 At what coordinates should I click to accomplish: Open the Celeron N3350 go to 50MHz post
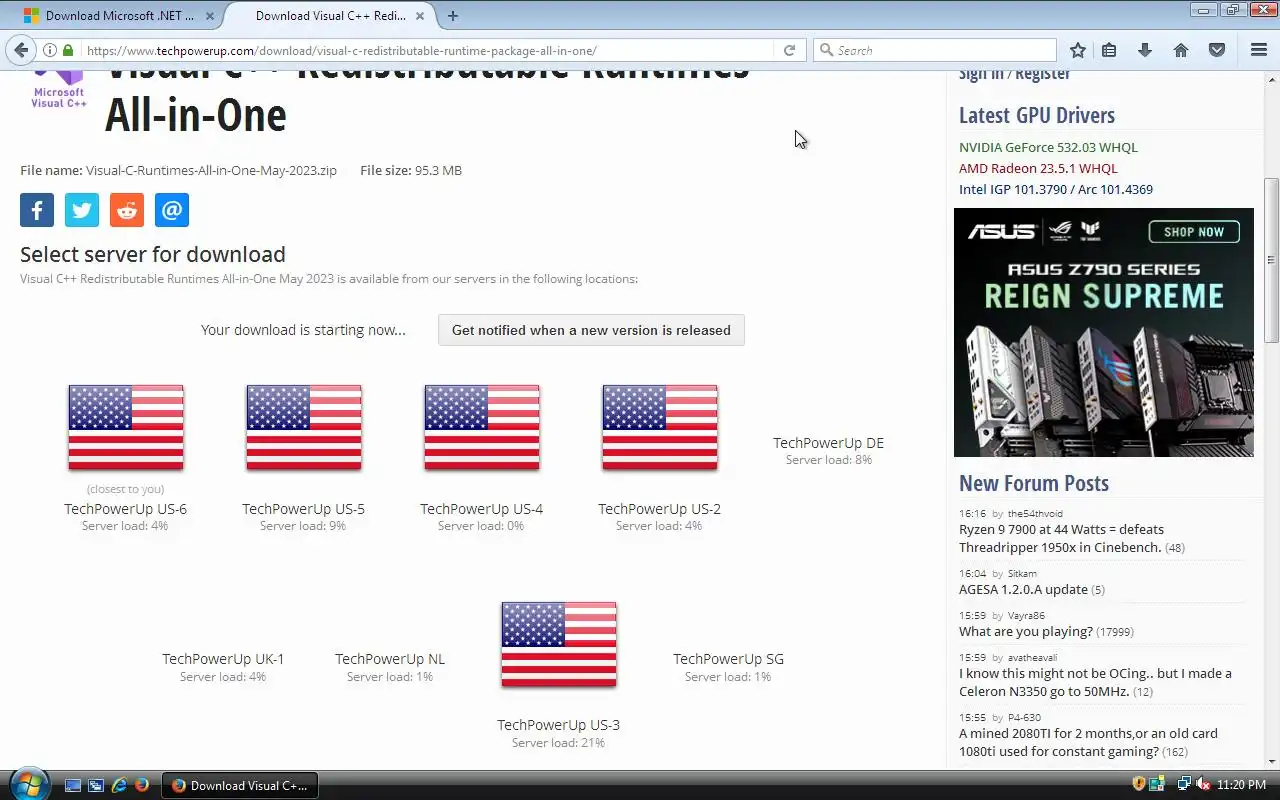pyautogui.click(x=1095, y=682)
